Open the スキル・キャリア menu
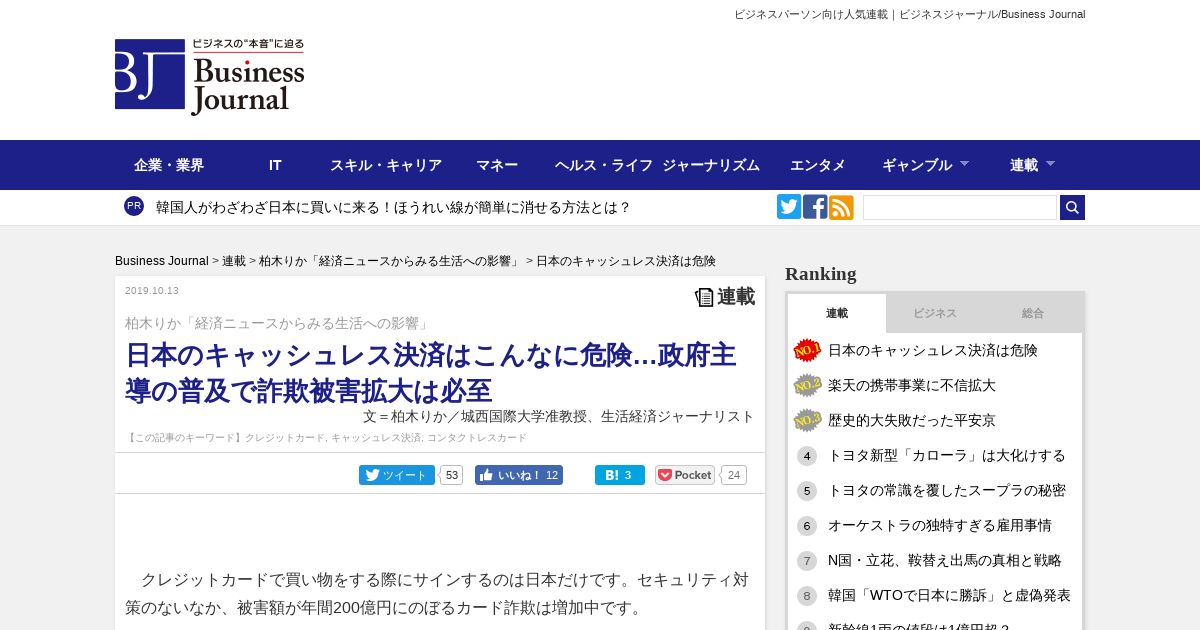The height and width of the screenshot is (630, 1200). pyautogui.click(x=386, y=165)
